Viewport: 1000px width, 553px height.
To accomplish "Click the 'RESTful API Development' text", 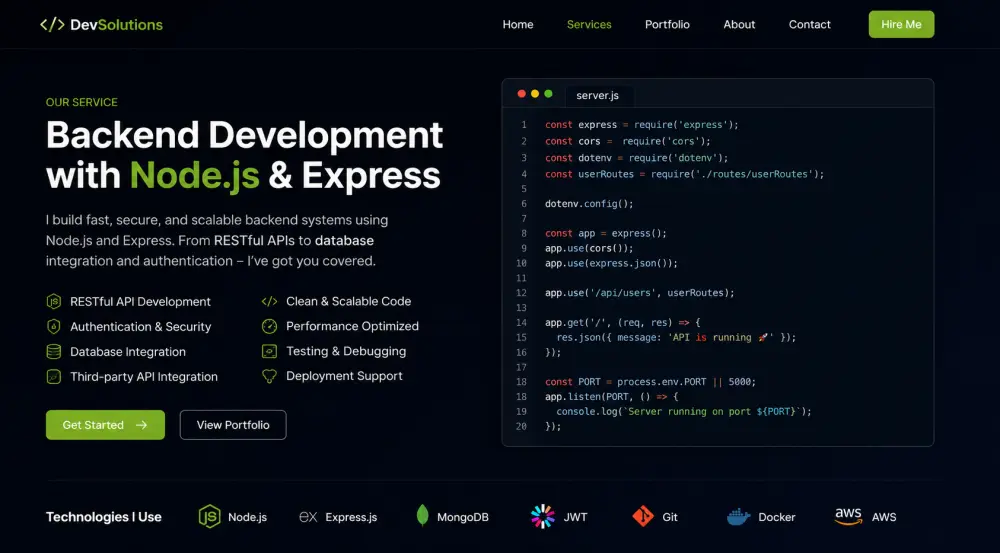I will pyautogui.click(x=140, y=302).
